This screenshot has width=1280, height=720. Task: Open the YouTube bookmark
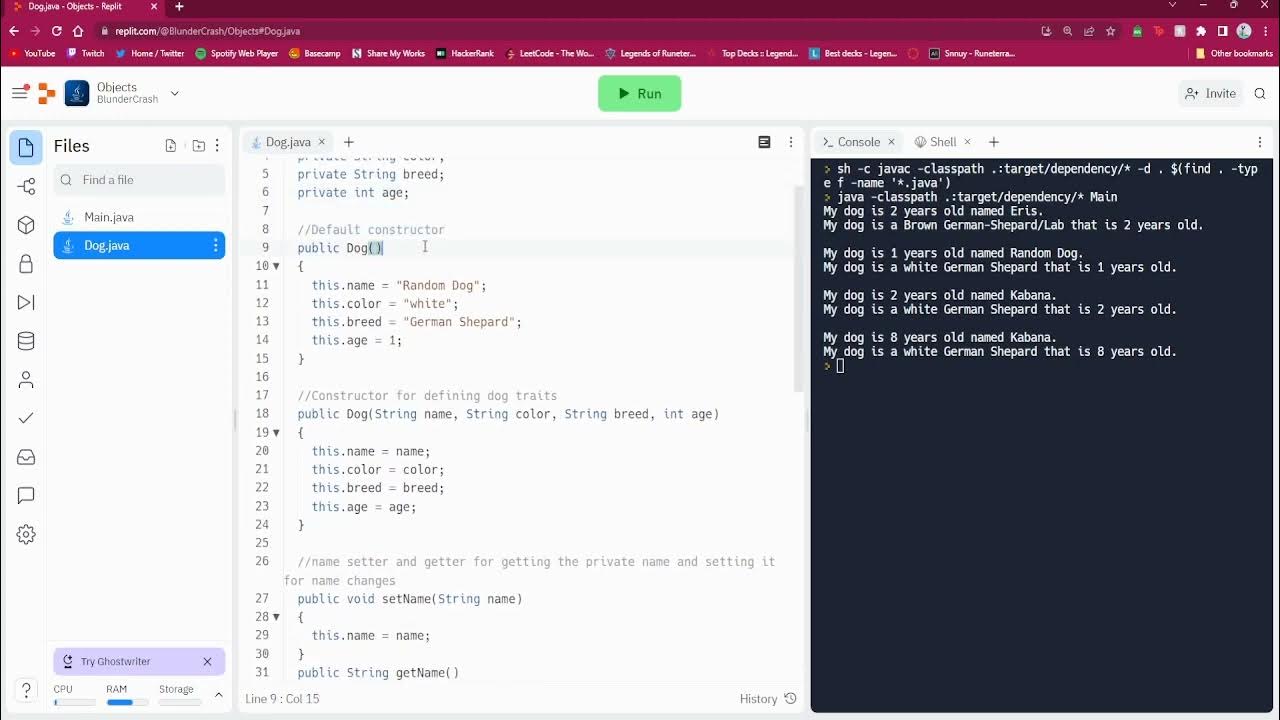[x=32, y=54]
